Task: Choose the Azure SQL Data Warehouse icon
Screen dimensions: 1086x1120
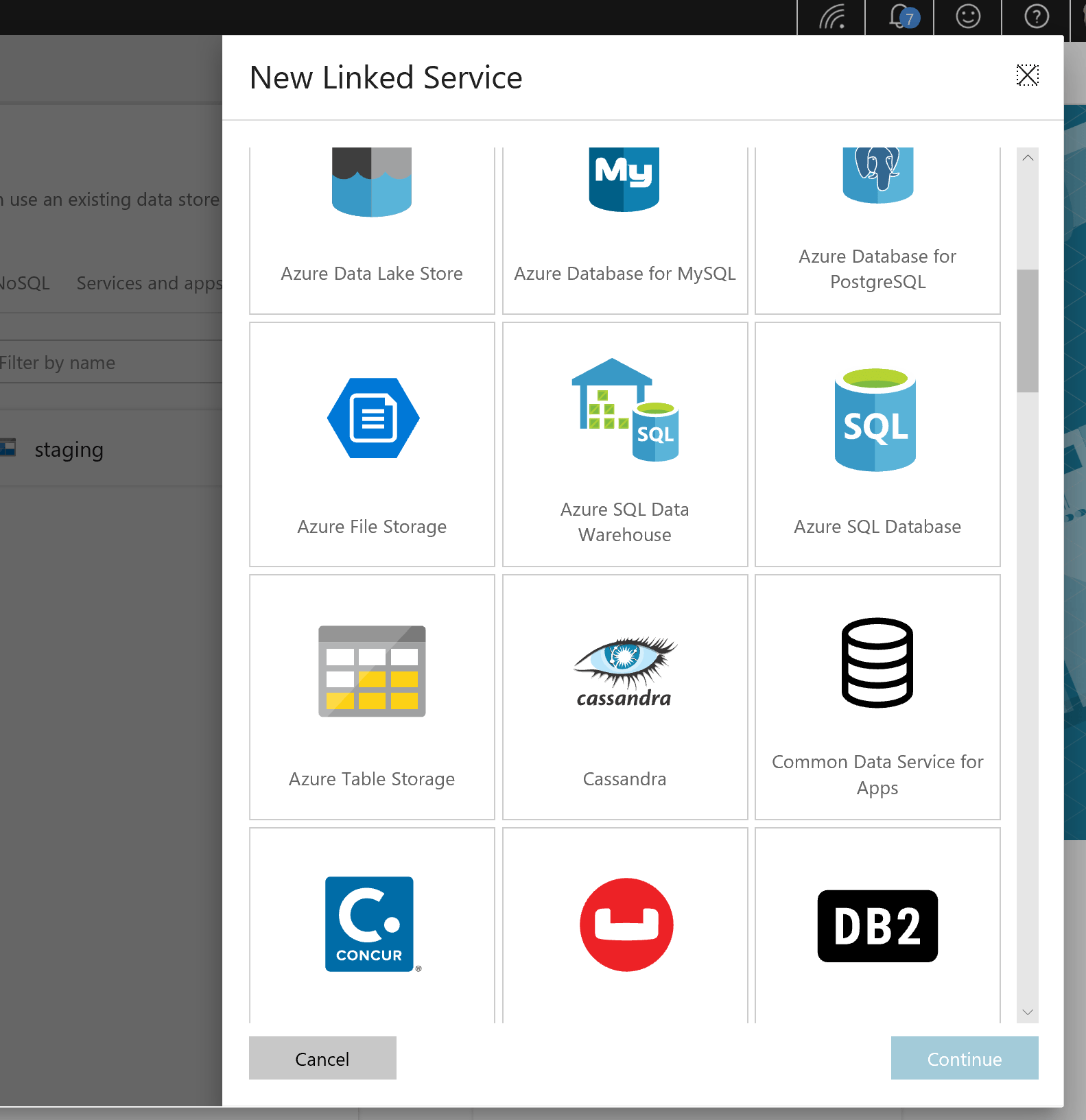Action: (625, 409)
